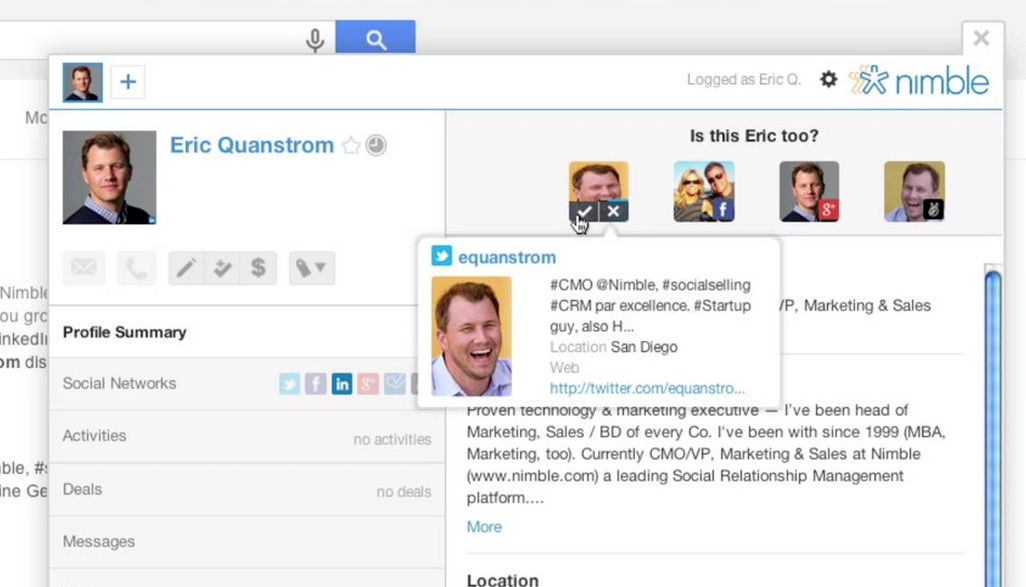1026x587 pixels.
Task: Select the fourth suggested profile with dark badge
Action: [914, 191]
